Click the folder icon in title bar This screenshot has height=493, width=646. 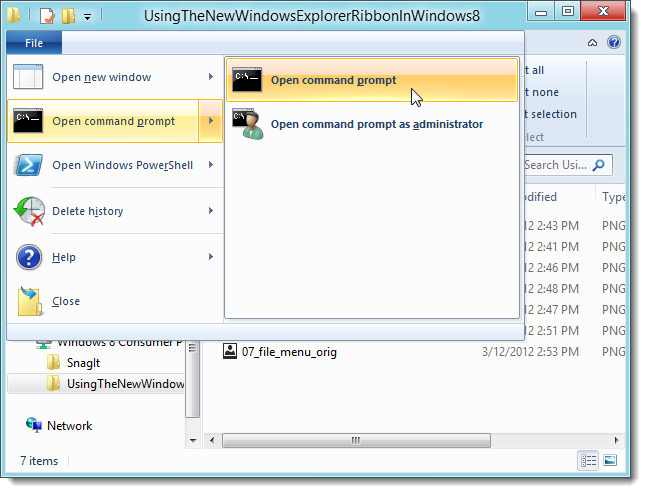(x=14, y=16)
